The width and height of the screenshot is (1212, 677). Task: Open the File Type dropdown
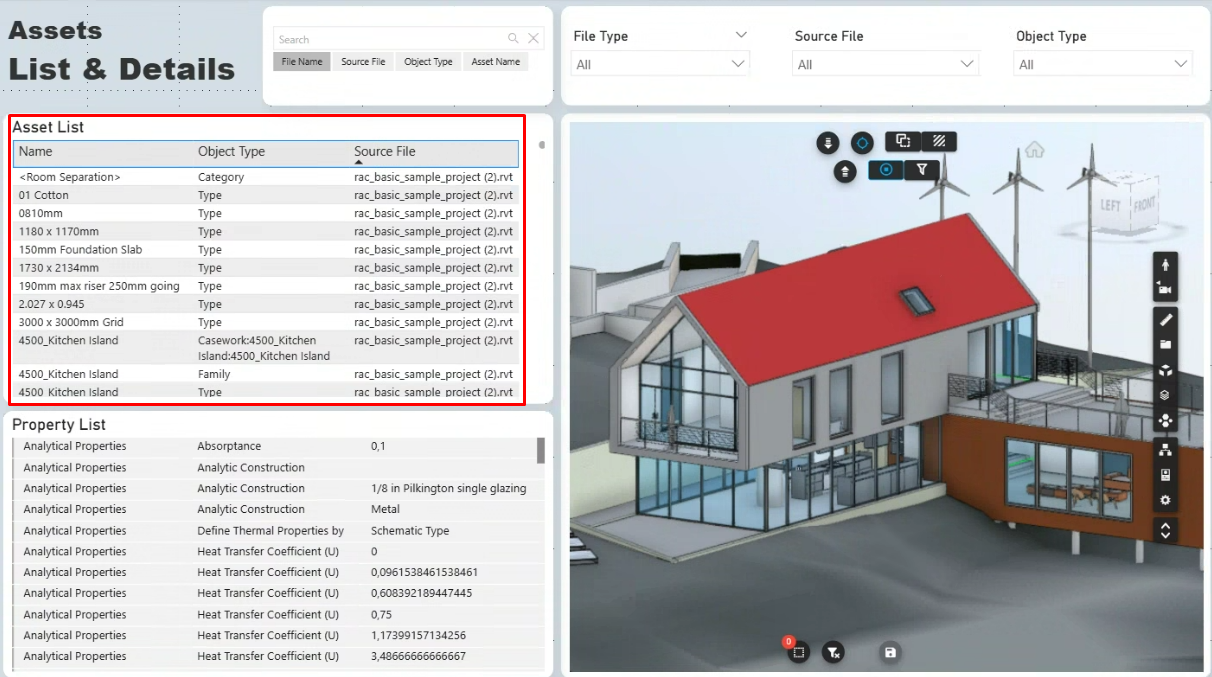[x=660, y=64]
